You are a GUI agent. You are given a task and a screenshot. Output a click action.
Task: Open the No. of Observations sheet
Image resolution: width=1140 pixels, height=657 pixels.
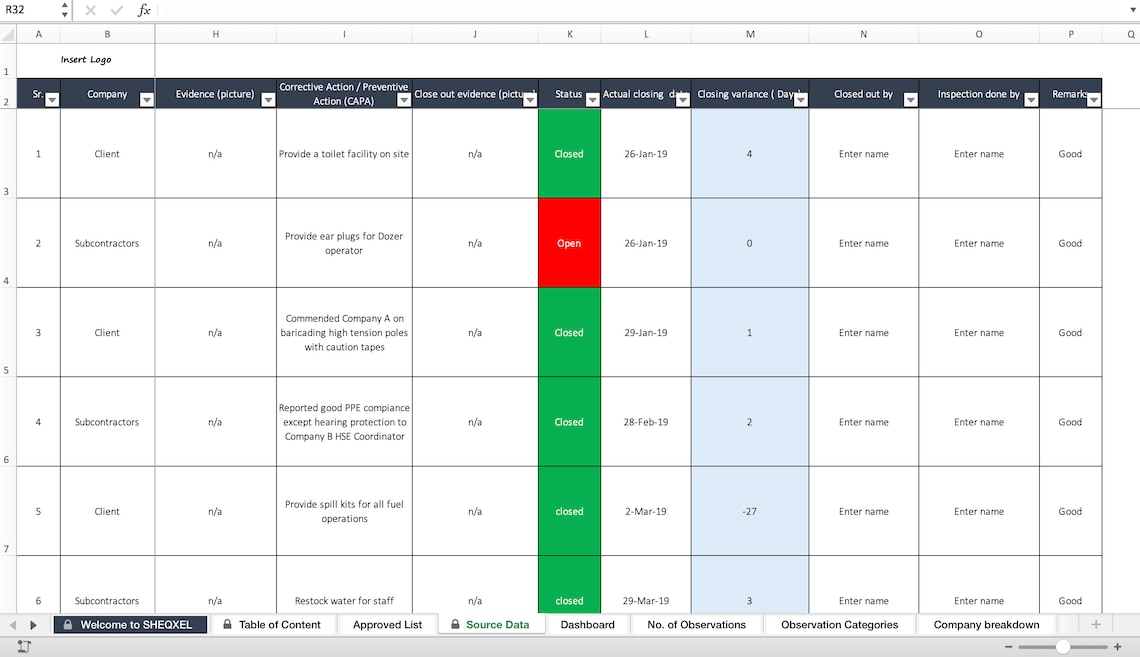pyautogui.click(x=696, y=624)
